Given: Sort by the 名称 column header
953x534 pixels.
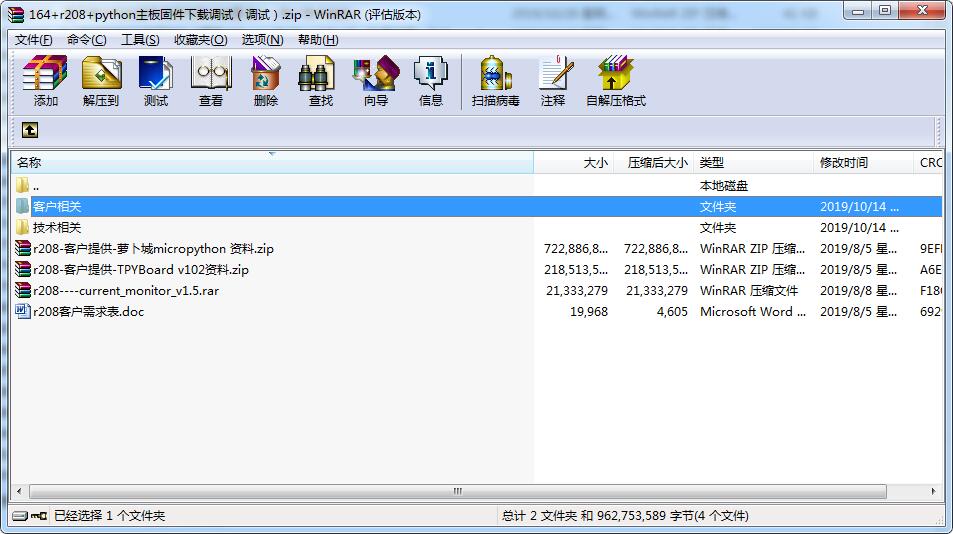Looking at the screenshot, I should coord(272,162).
